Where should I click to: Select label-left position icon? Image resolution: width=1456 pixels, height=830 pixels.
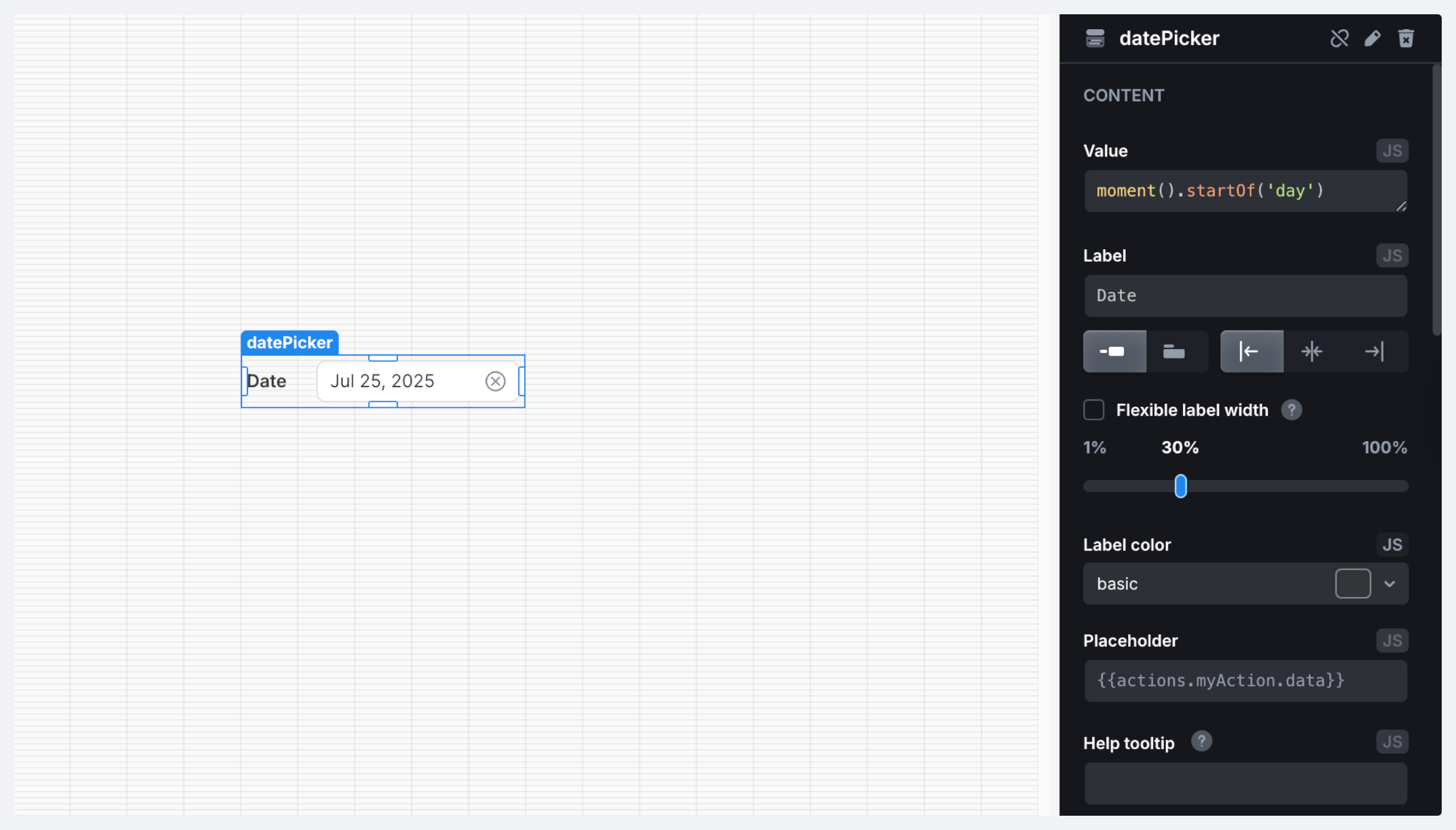(1114, 351)
